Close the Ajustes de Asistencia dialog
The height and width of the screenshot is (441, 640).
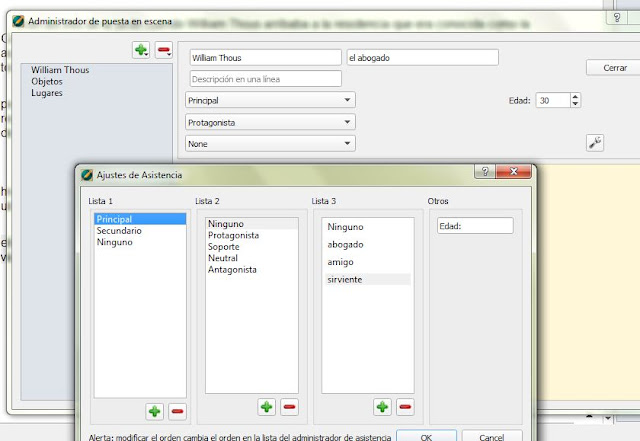coord(513,172)
